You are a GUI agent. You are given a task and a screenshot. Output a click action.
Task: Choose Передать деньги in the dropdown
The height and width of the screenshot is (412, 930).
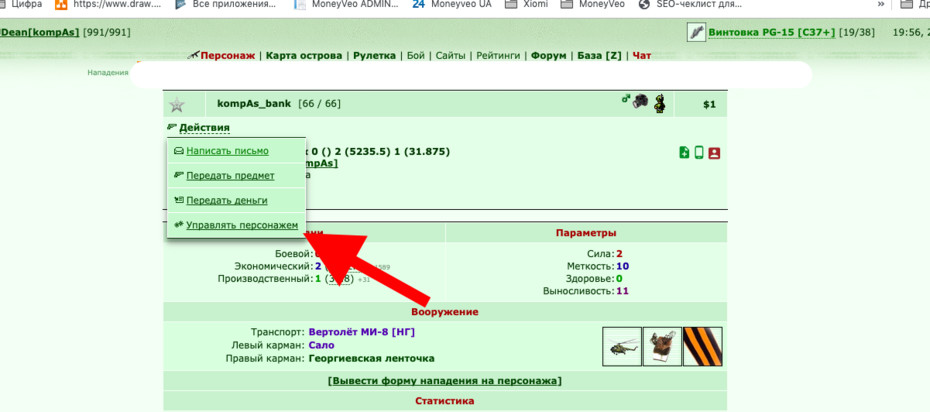pos(227,200)
